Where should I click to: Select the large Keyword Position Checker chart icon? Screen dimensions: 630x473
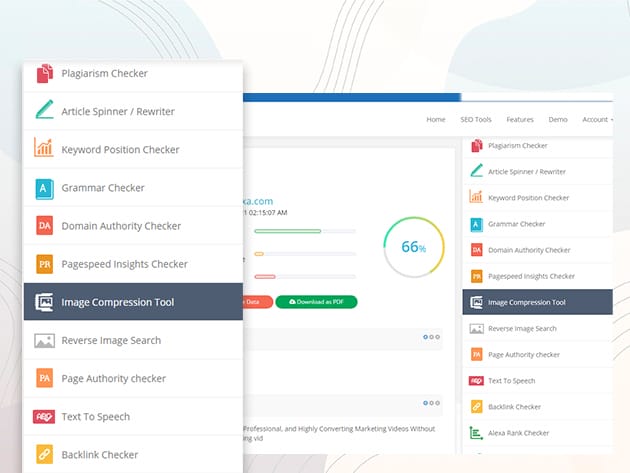click(44, 149)
